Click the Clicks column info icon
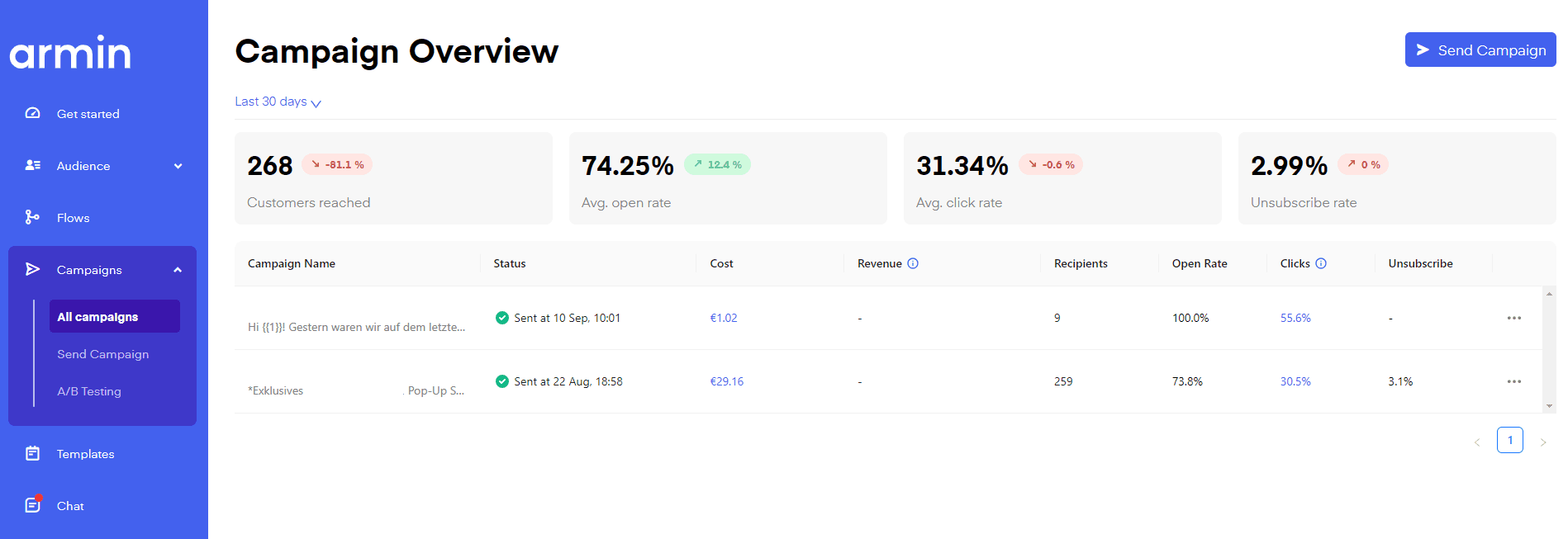Image resolution: width=1568 pixels, height=539 pixels. tap(1321, 263)
